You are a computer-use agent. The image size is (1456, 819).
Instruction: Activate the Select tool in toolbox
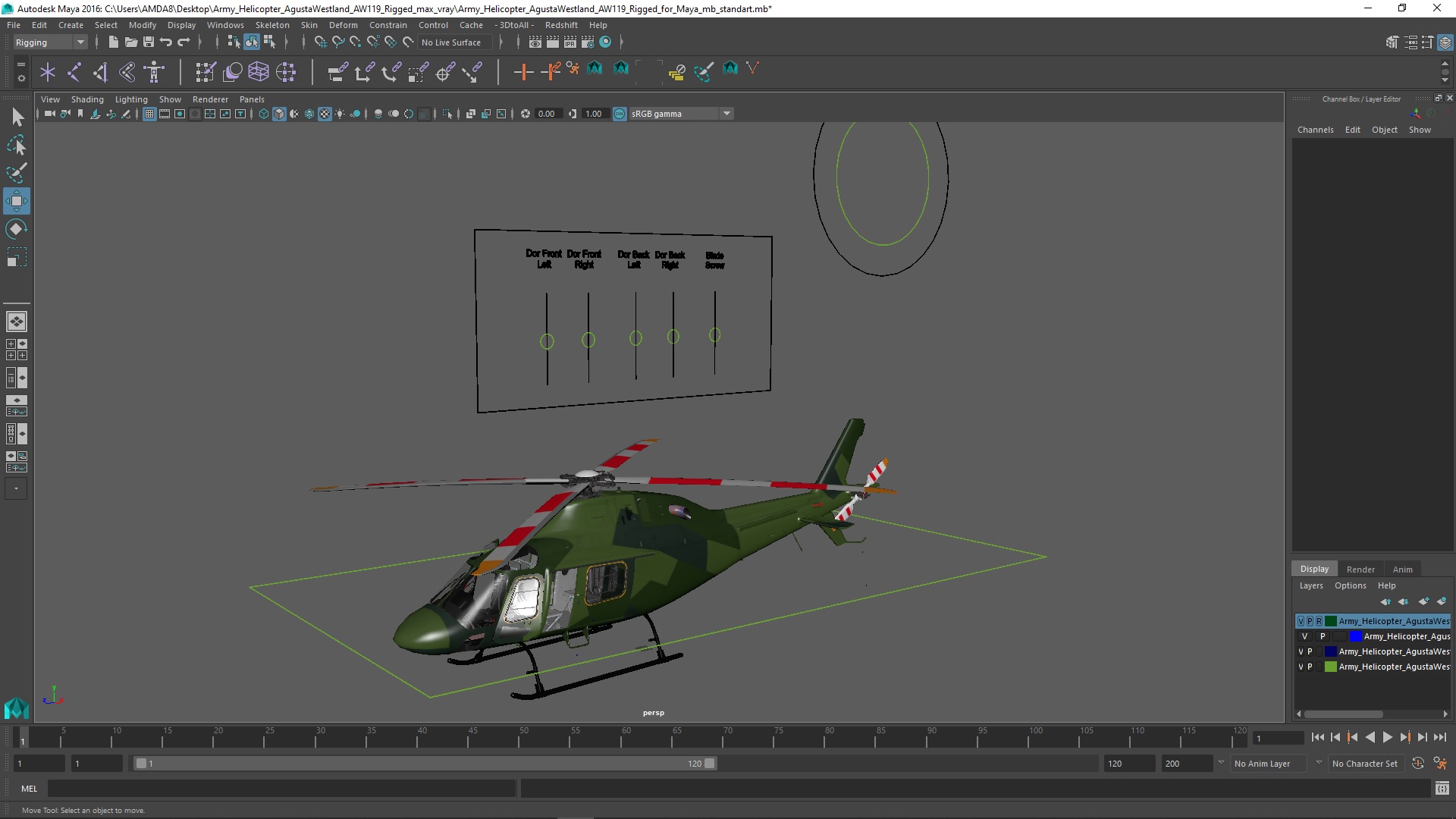[17, 117]
